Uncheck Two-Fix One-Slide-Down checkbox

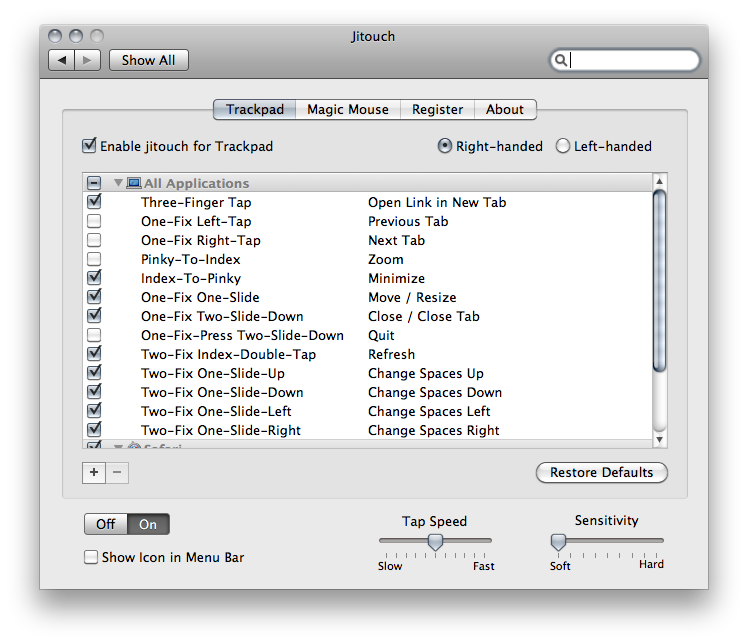coord(94,391)
